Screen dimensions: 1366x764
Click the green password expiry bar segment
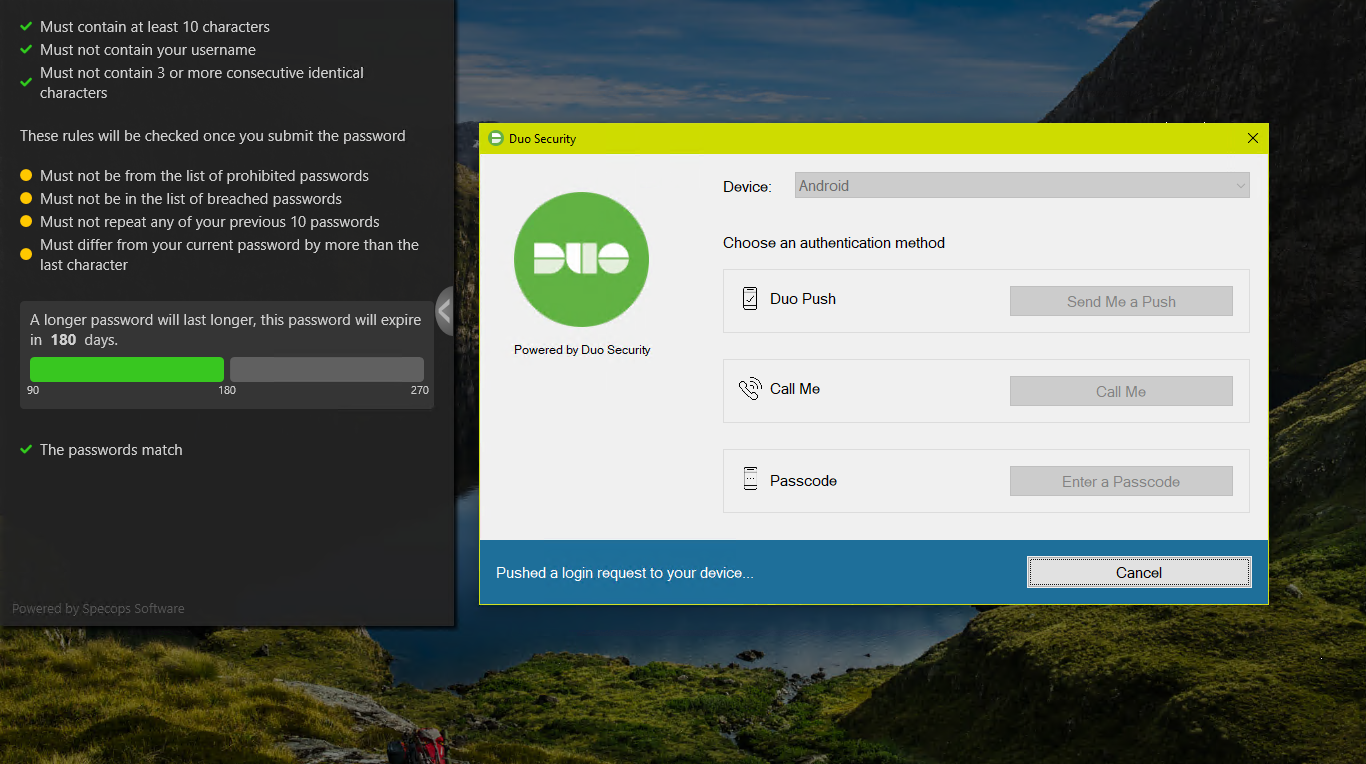[127, 369]
